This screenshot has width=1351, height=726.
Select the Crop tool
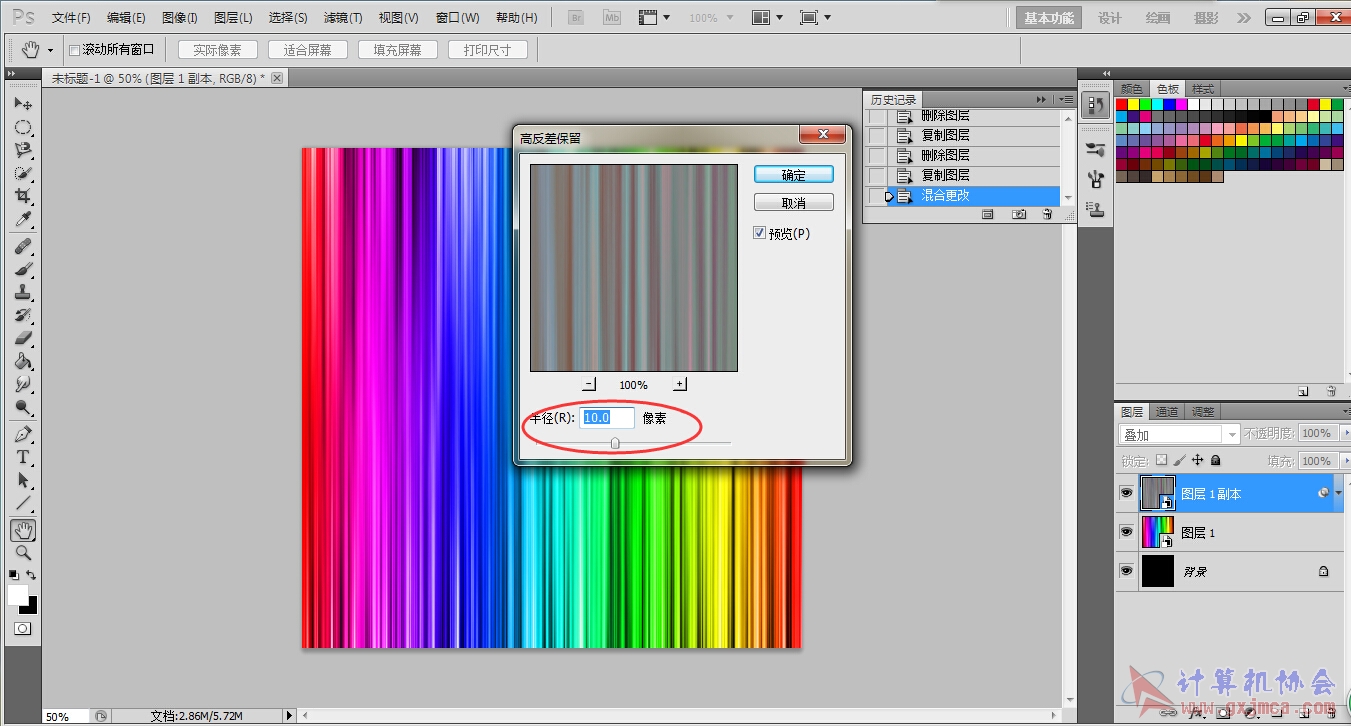tap(23, 196)
